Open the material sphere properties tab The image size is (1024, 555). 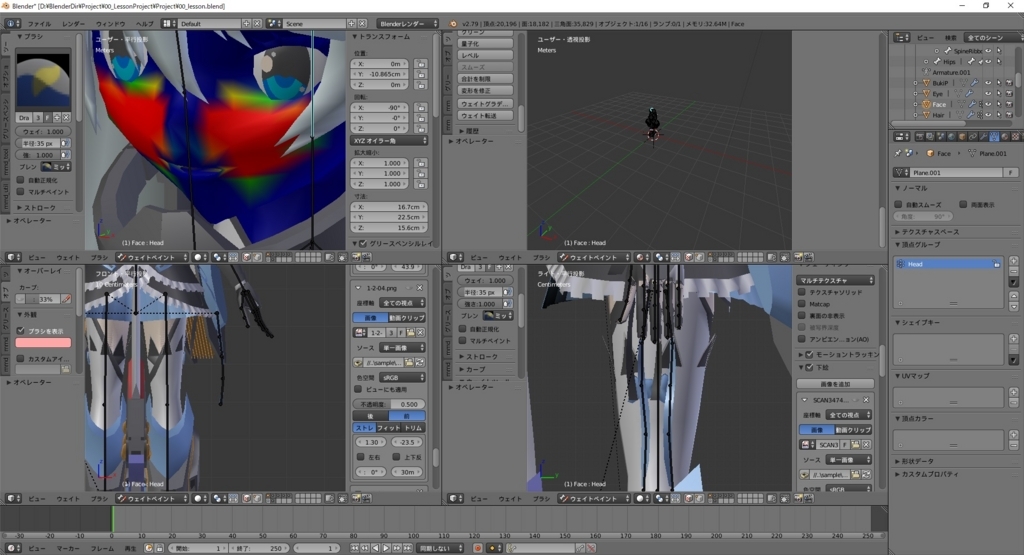[x=1004, y=136]
